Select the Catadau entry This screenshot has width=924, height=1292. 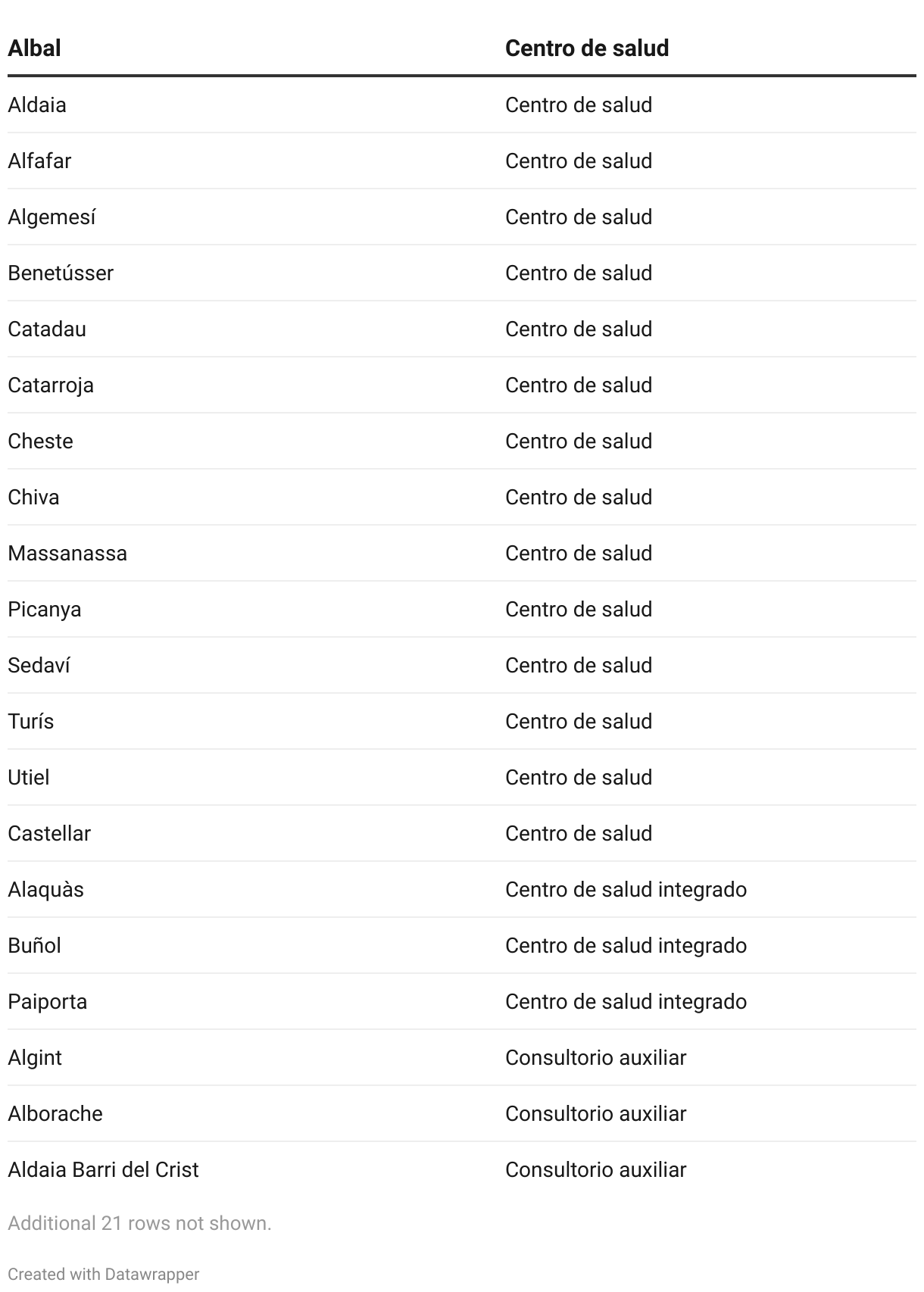[x=47, y=329]
